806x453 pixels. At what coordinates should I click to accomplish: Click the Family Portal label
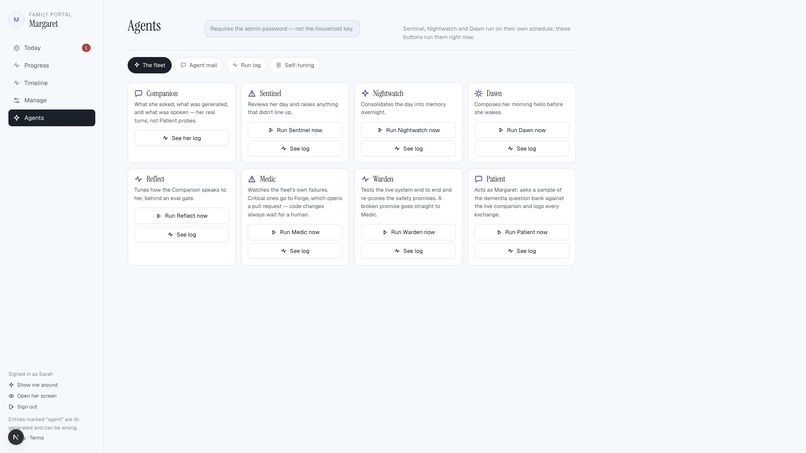(50, 14)
